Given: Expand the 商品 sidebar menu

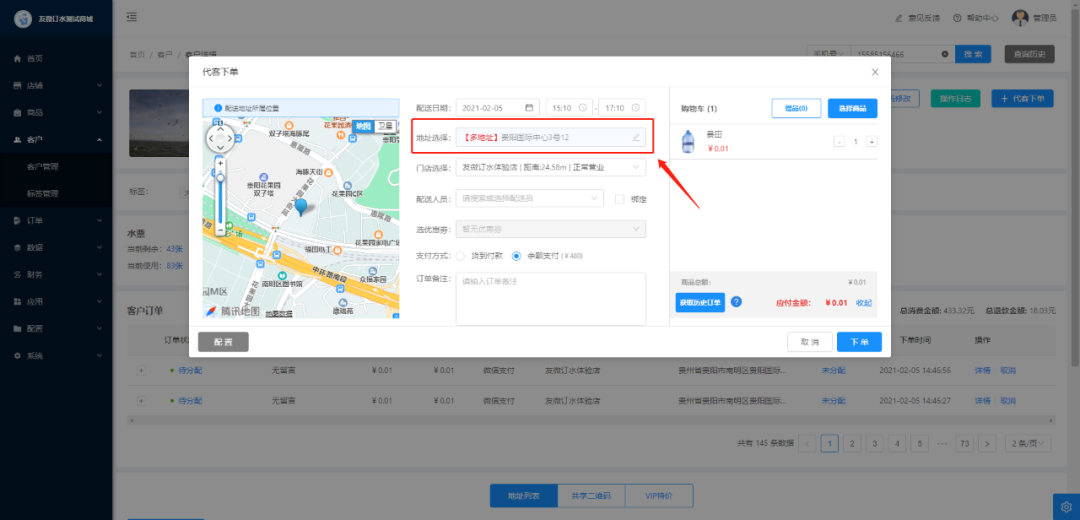Looking at the screenshot, I should click(56, 112).
